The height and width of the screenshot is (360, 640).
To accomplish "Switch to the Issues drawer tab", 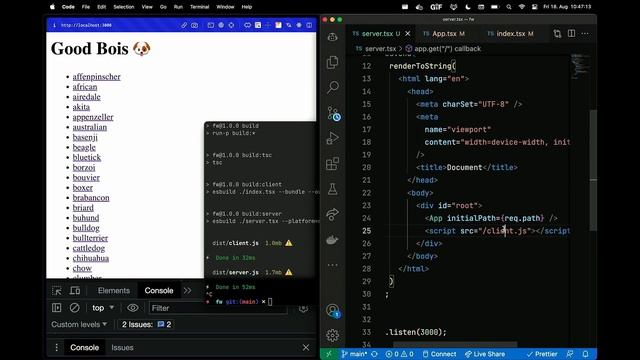I will [x=122, y=347].
